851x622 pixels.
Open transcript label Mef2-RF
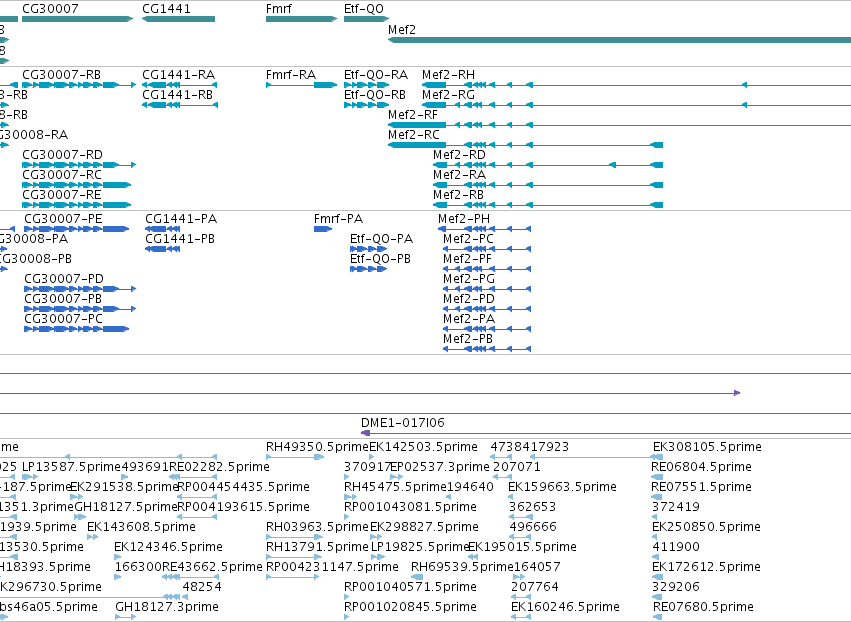pos(413,115)
